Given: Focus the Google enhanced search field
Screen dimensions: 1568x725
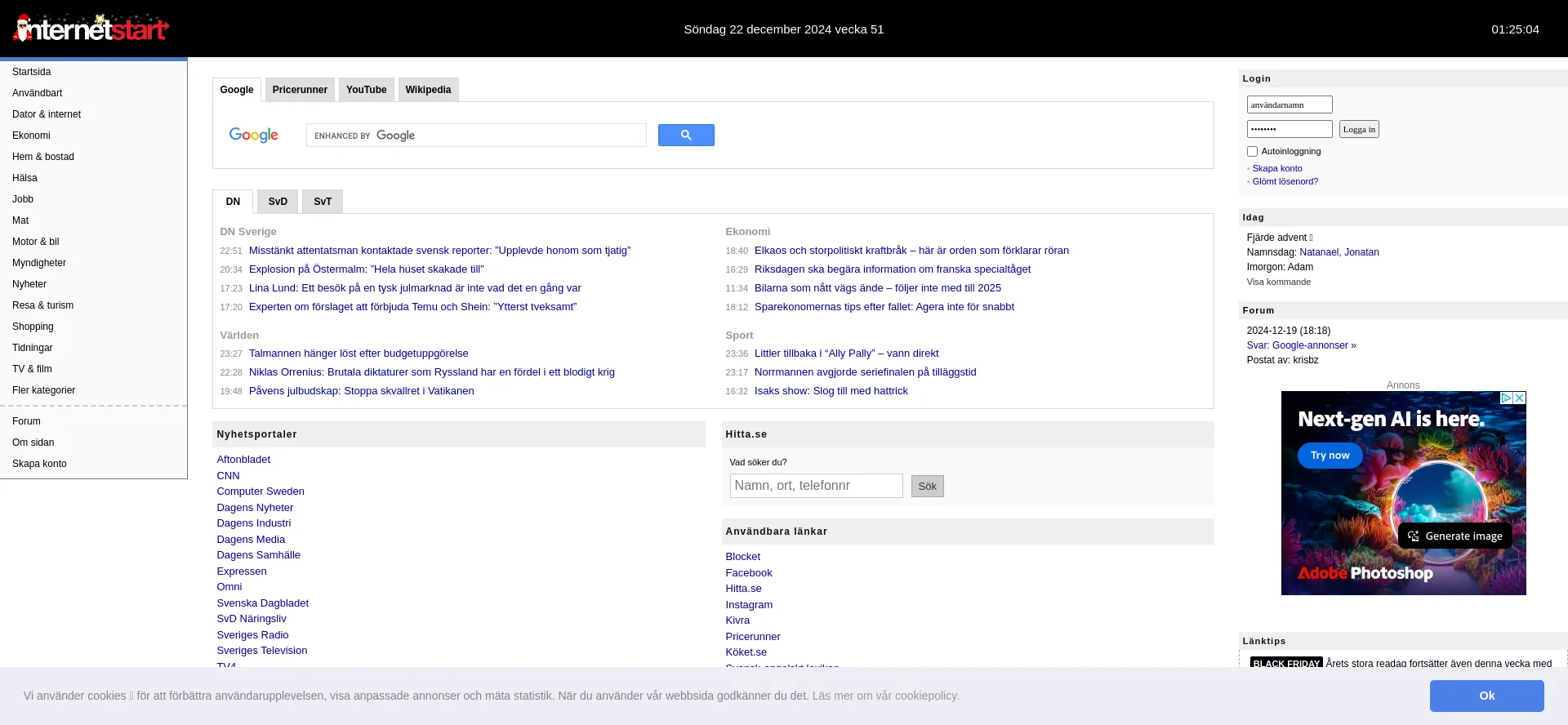Looking at the screenshot, I should coord(476,136).
